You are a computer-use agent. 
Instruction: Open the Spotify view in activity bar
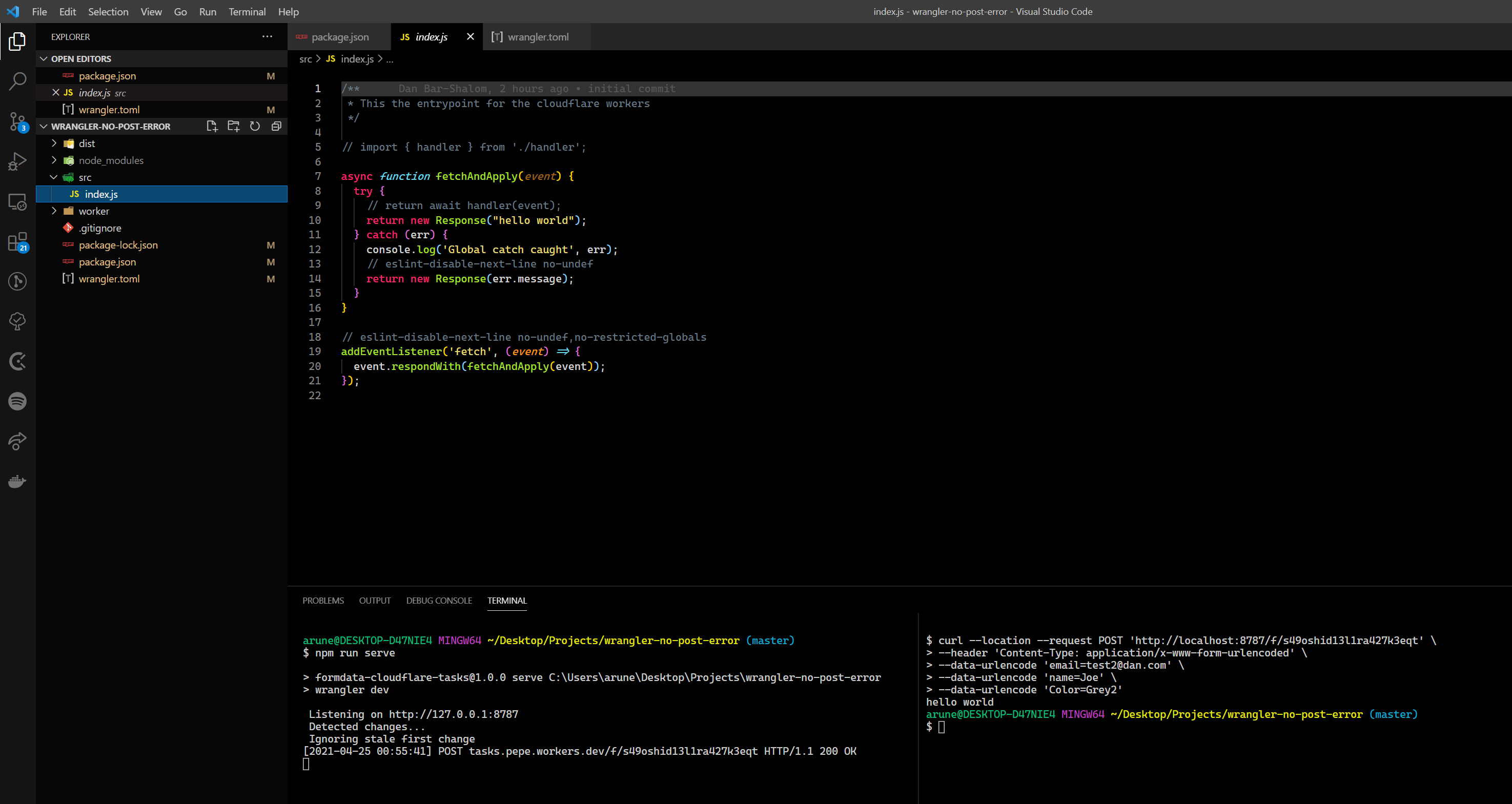click(x=17, y=401)
